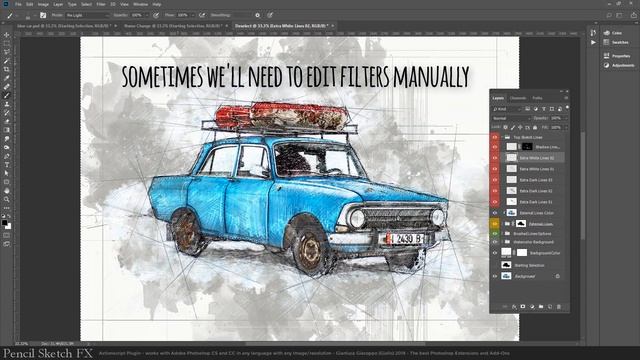Open the File menu

tap(18, 4)
